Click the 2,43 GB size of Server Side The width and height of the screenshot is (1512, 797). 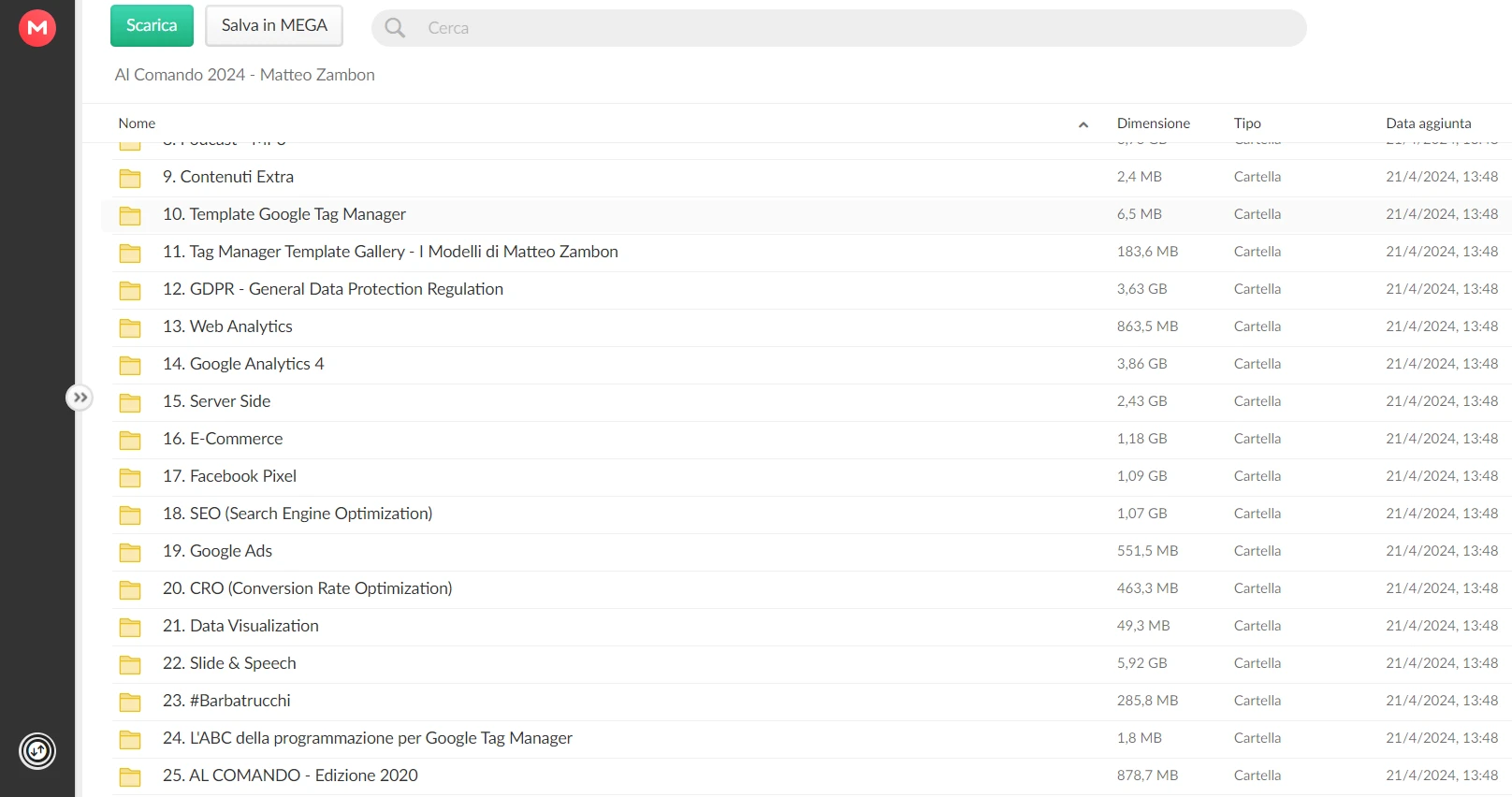click(1141, 401)
